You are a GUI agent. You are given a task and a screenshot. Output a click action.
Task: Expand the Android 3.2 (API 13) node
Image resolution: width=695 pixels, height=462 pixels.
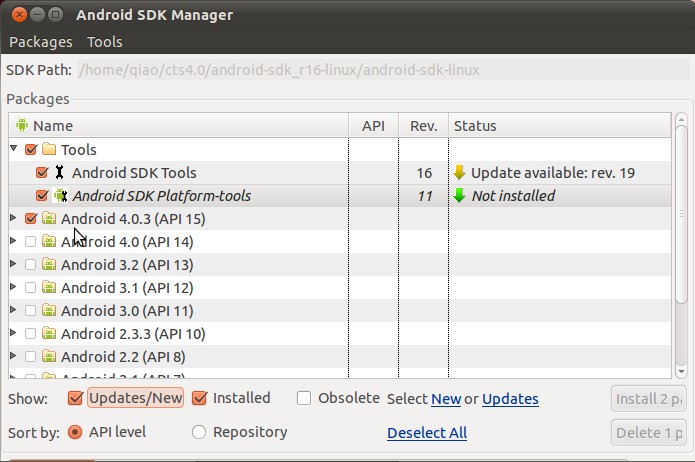(x=13, y=264)
